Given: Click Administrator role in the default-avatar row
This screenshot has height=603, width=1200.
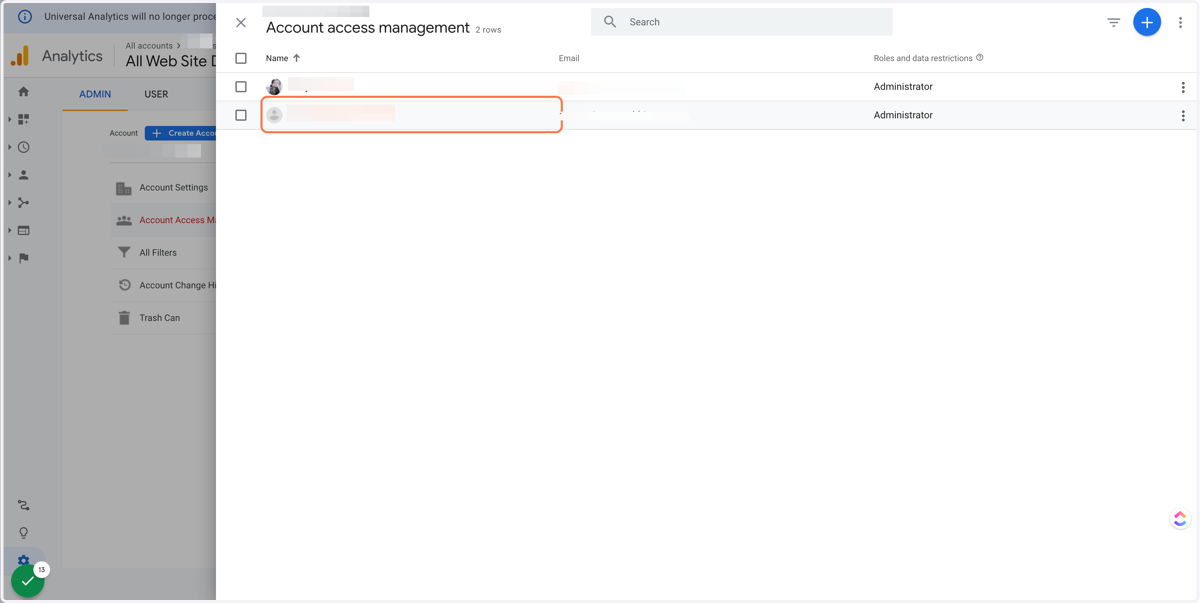Looking at the screenshot, I should coord(903,115).
